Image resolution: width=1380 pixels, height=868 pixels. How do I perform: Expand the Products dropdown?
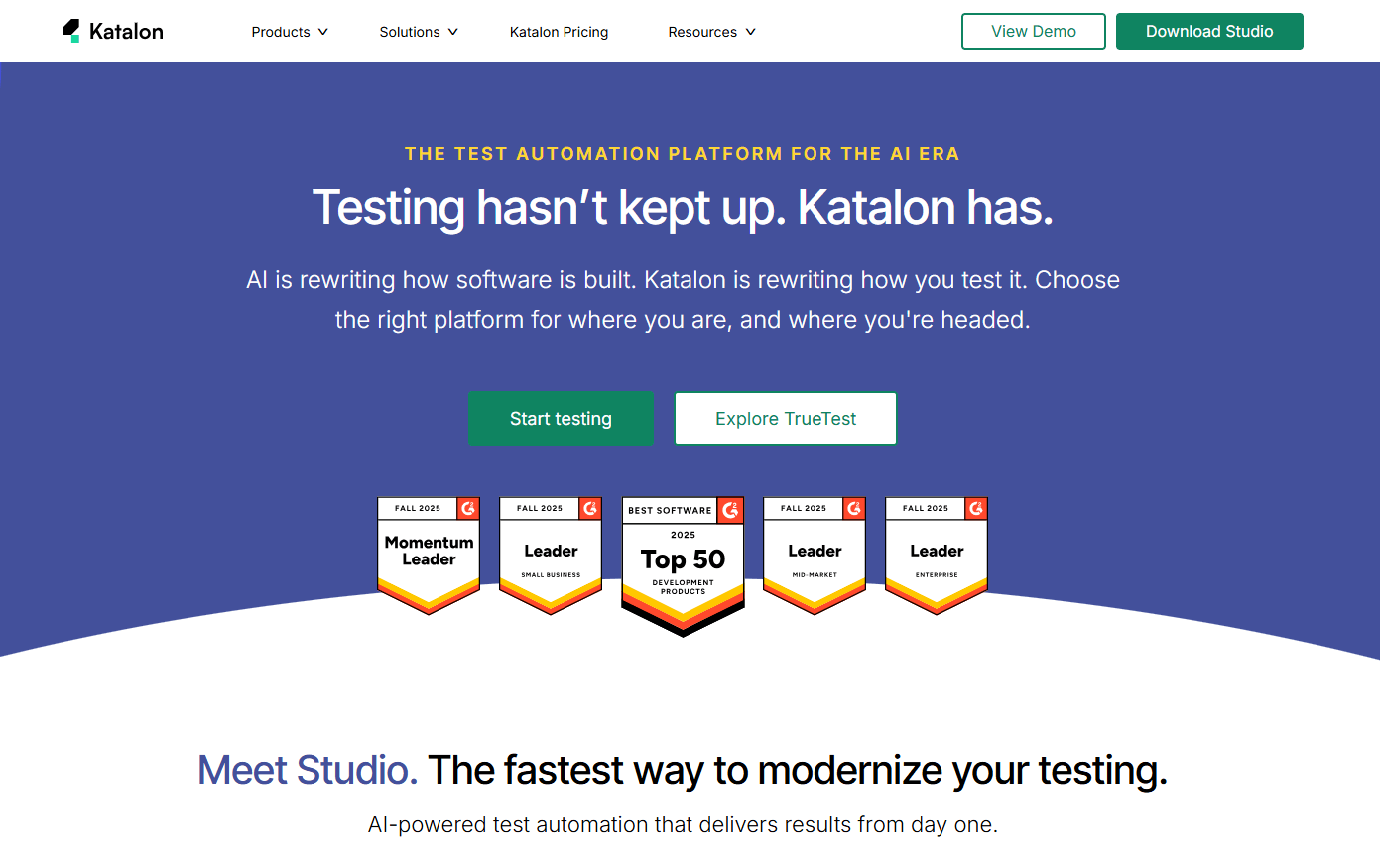click(289, 31)
